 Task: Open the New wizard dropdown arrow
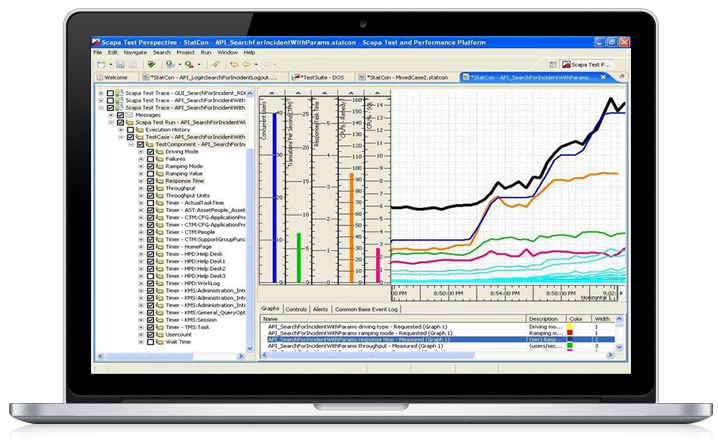point(110,65)
